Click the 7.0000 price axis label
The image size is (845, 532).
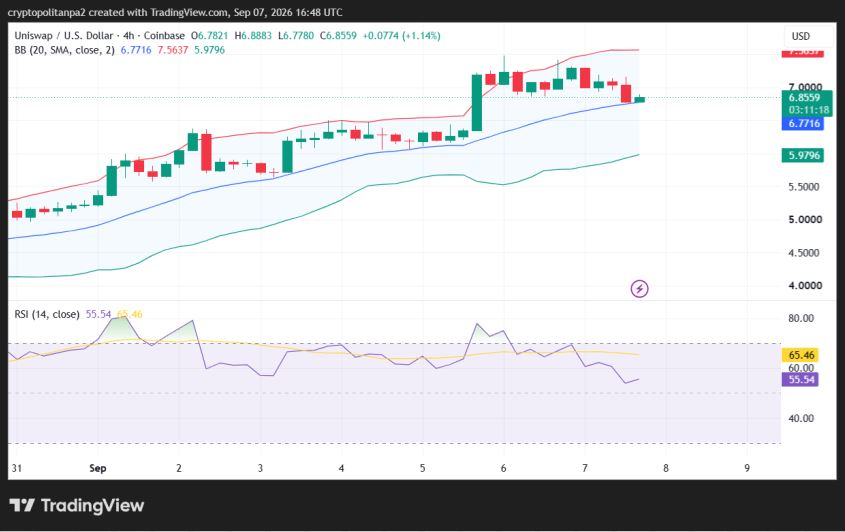point(805,87)
